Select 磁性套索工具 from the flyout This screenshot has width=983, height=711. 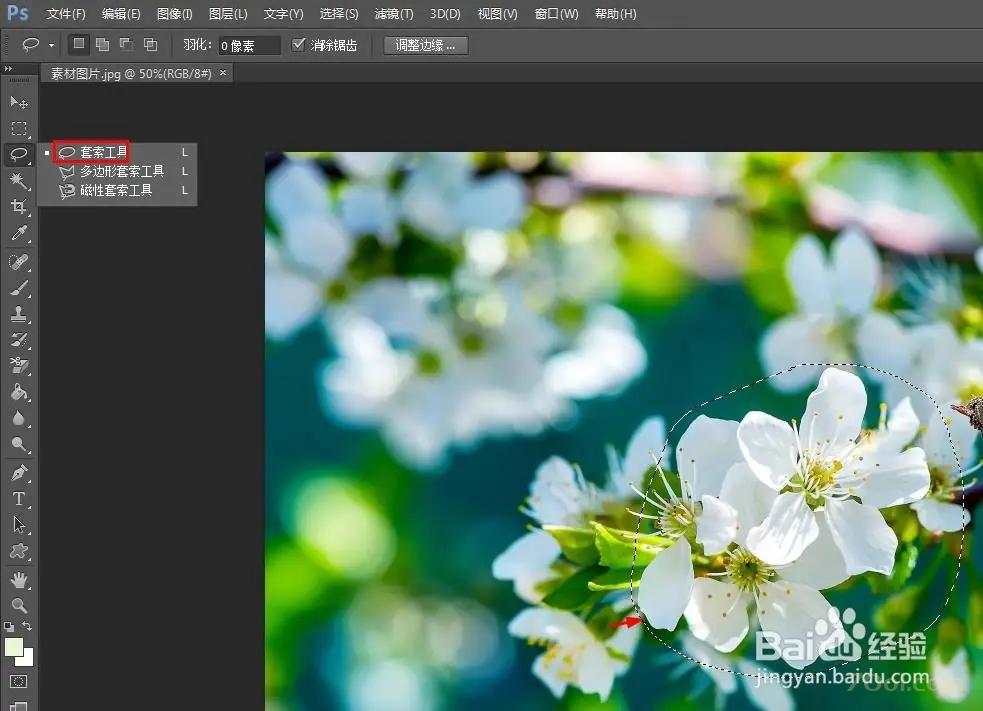tap(118, 190)
